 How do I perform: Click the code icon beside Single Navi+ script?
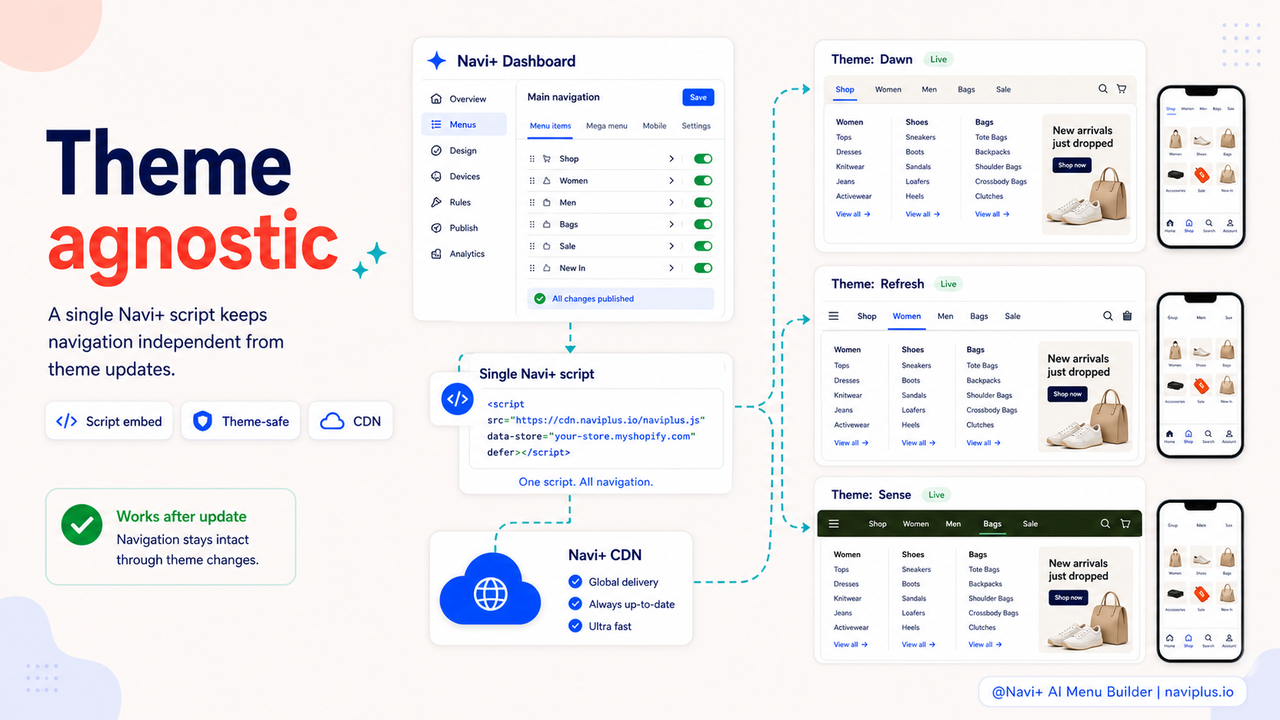click(x=457, y=399)
